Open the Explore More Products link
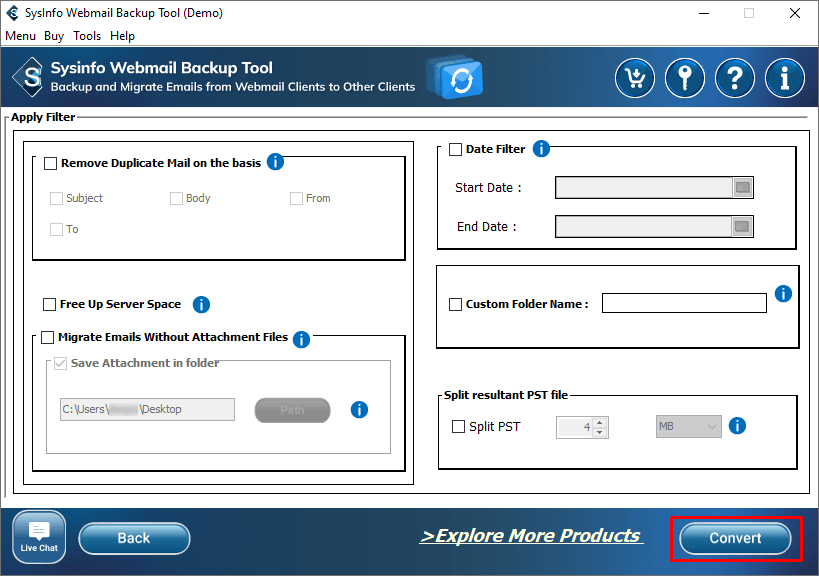This screenshot has width=819, height=576. tap(531, 536)
